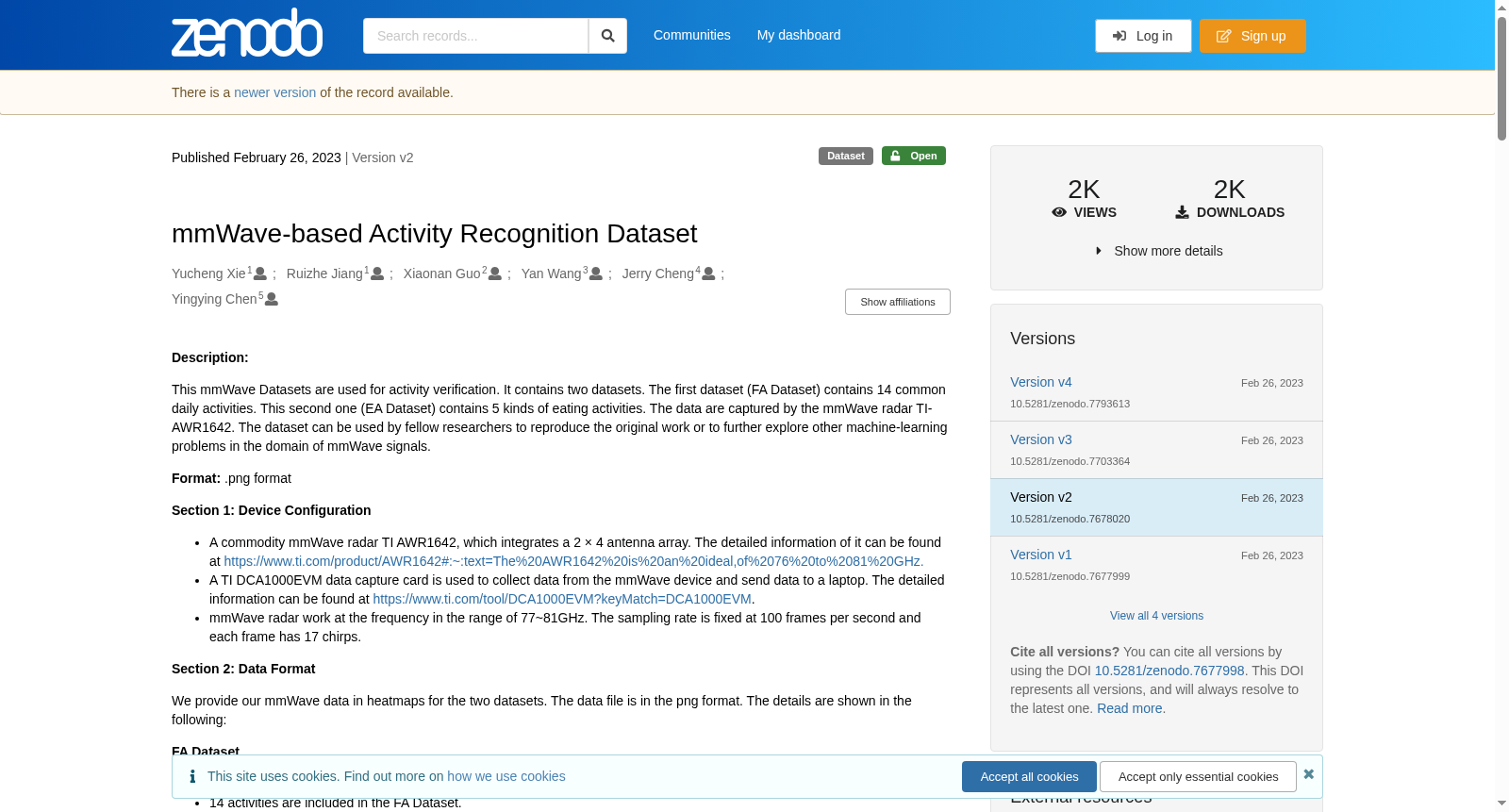Click the Dataset badge
The width and height of the screenshot is (1509, 812).
(846, 156)
